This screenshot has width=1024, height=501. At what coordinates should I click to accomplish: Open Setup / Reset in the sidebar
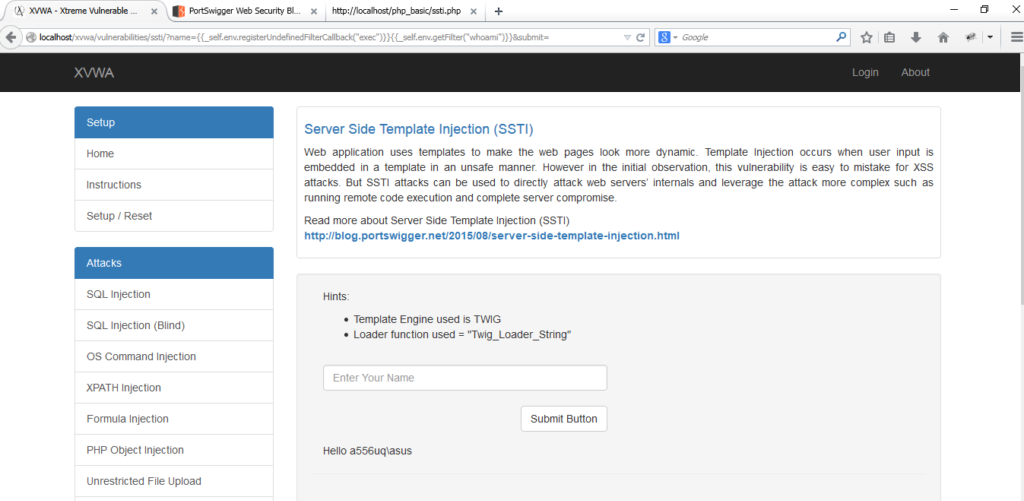(174, 216)
